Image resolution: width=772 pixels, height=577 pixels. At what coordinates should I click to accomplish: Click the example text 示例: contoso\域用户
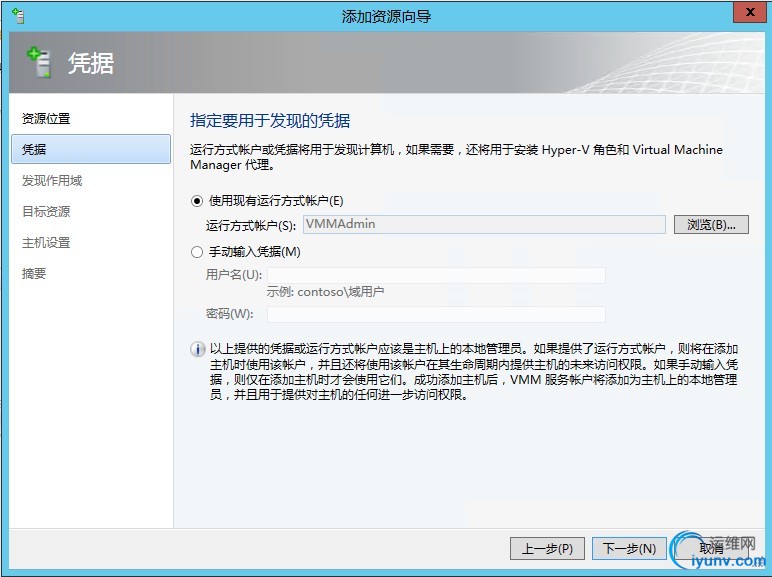[x=325, y=292]
